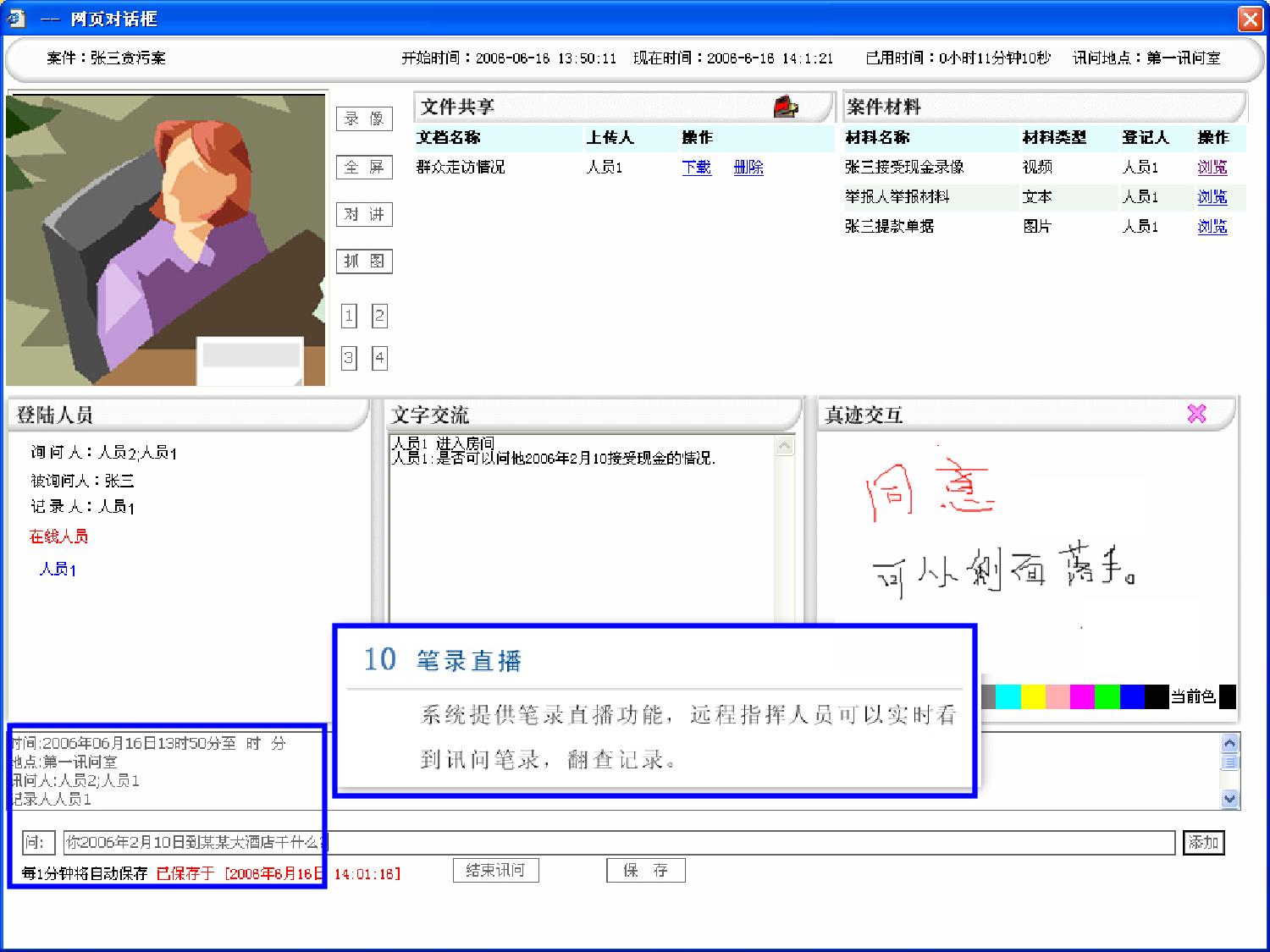Click the 删除 link for 群众走访情况

748,167
